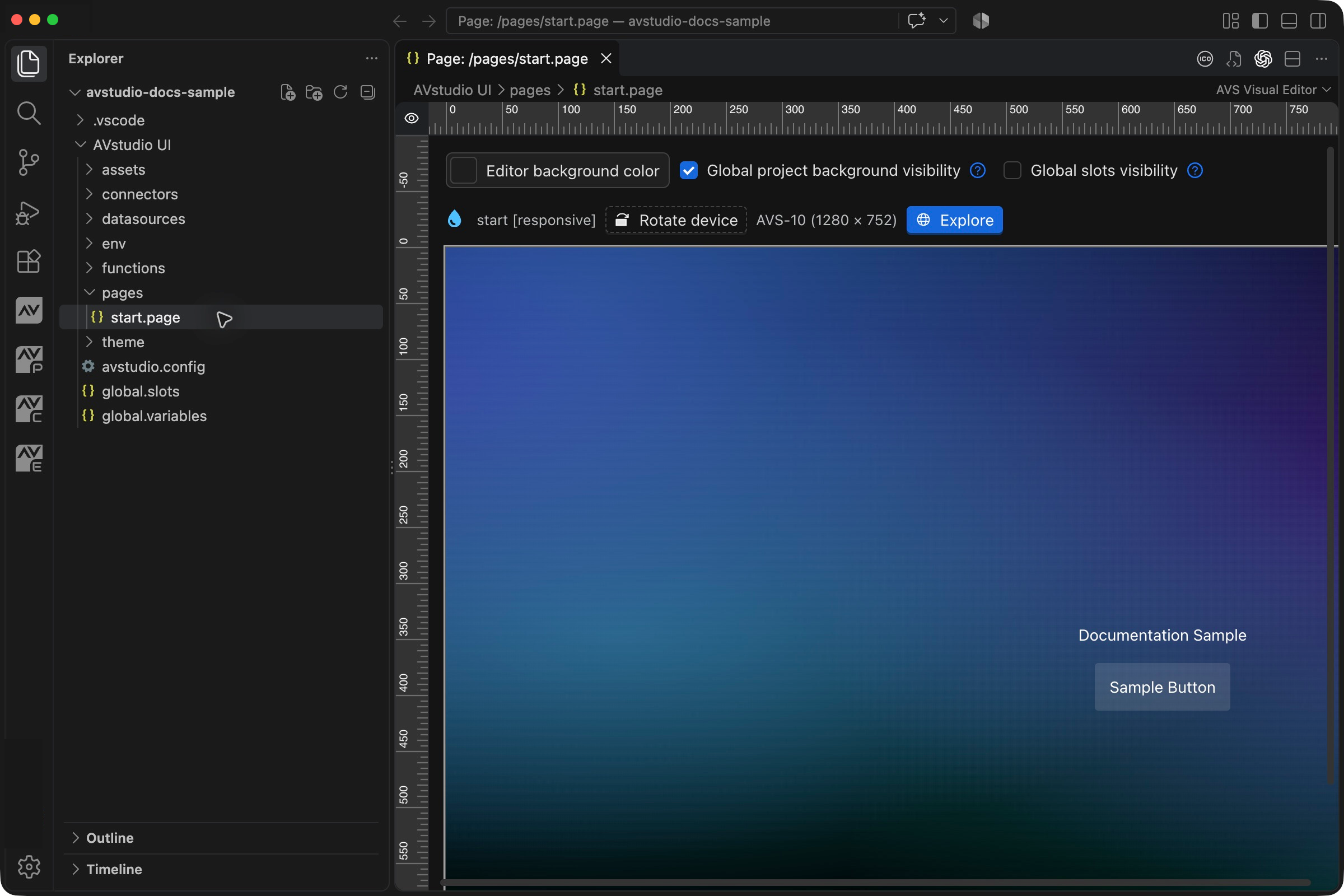Click the ICO icon in editor toolbar
1344x896 pixels.
click(x=1205, y=59)
